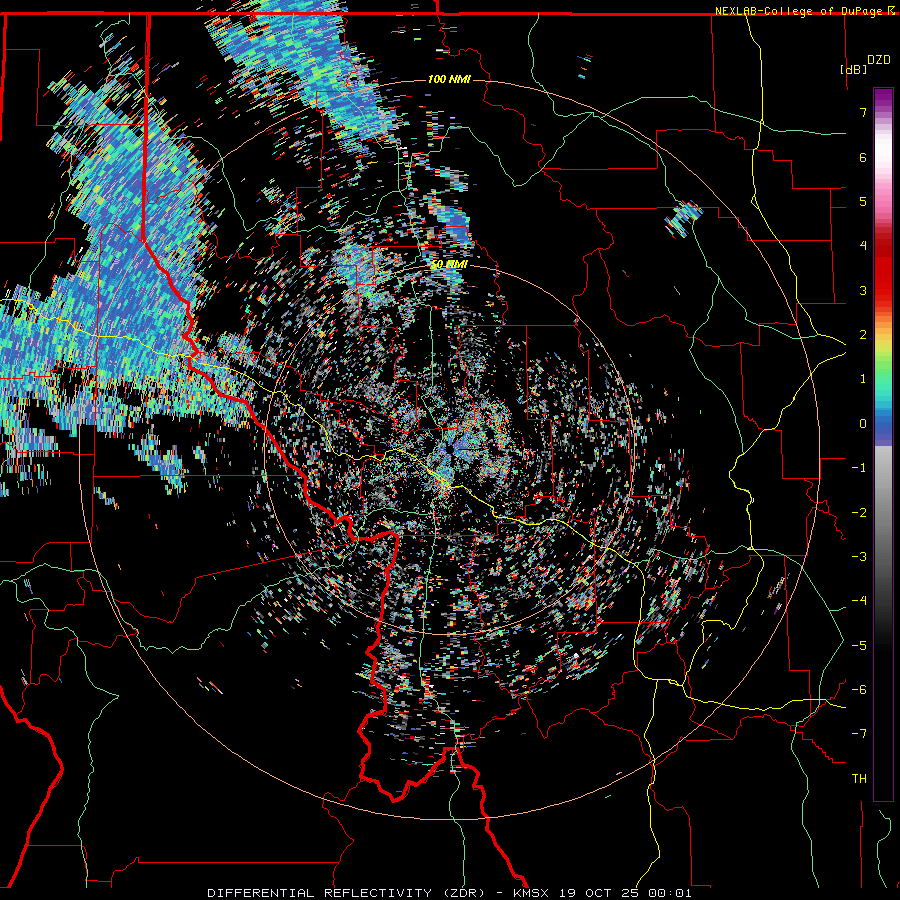Click the legend value 4
This screenshot has height=900, width=900.
point(863,246)
